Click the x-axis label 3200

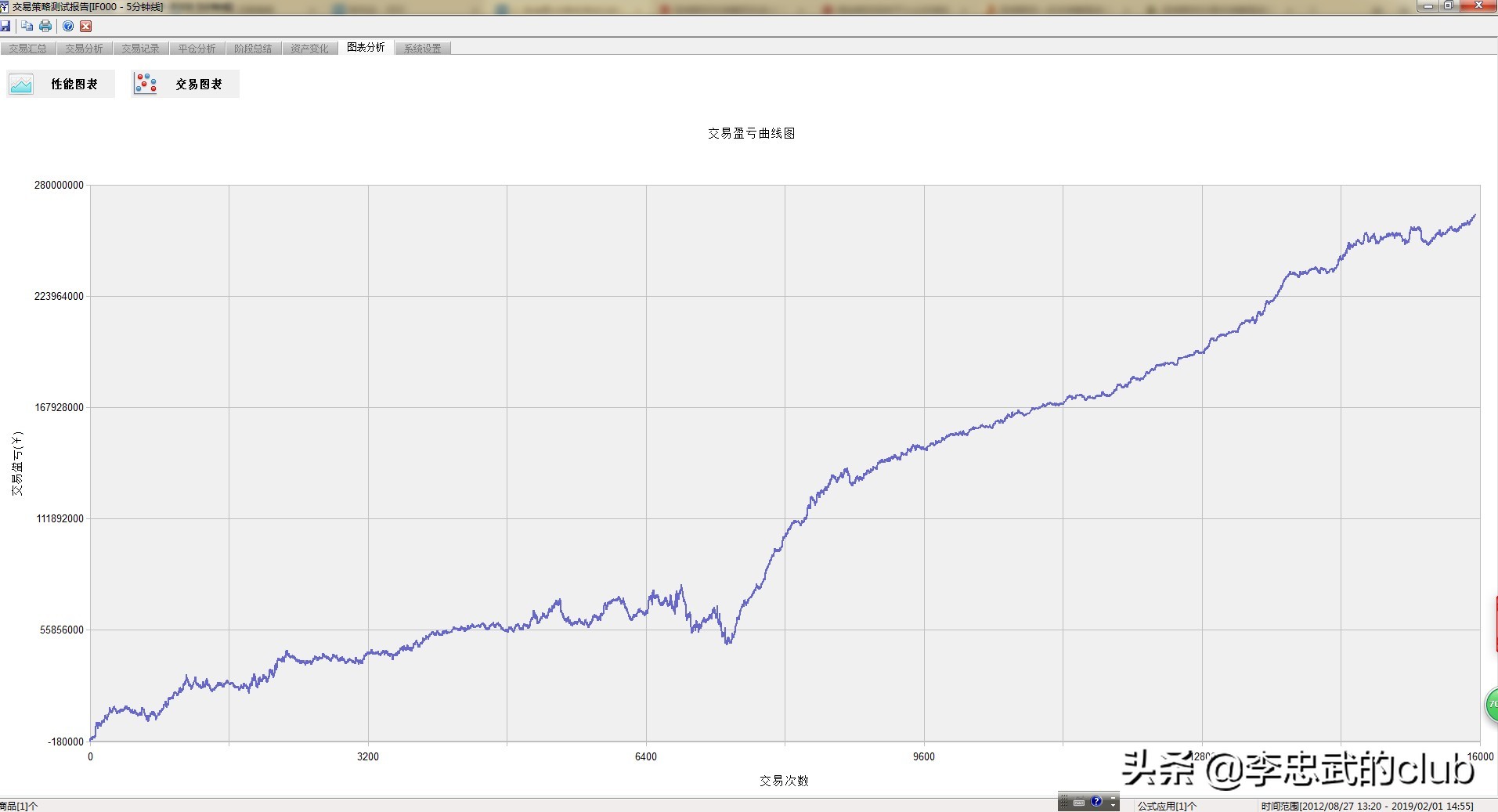point(368,757)
